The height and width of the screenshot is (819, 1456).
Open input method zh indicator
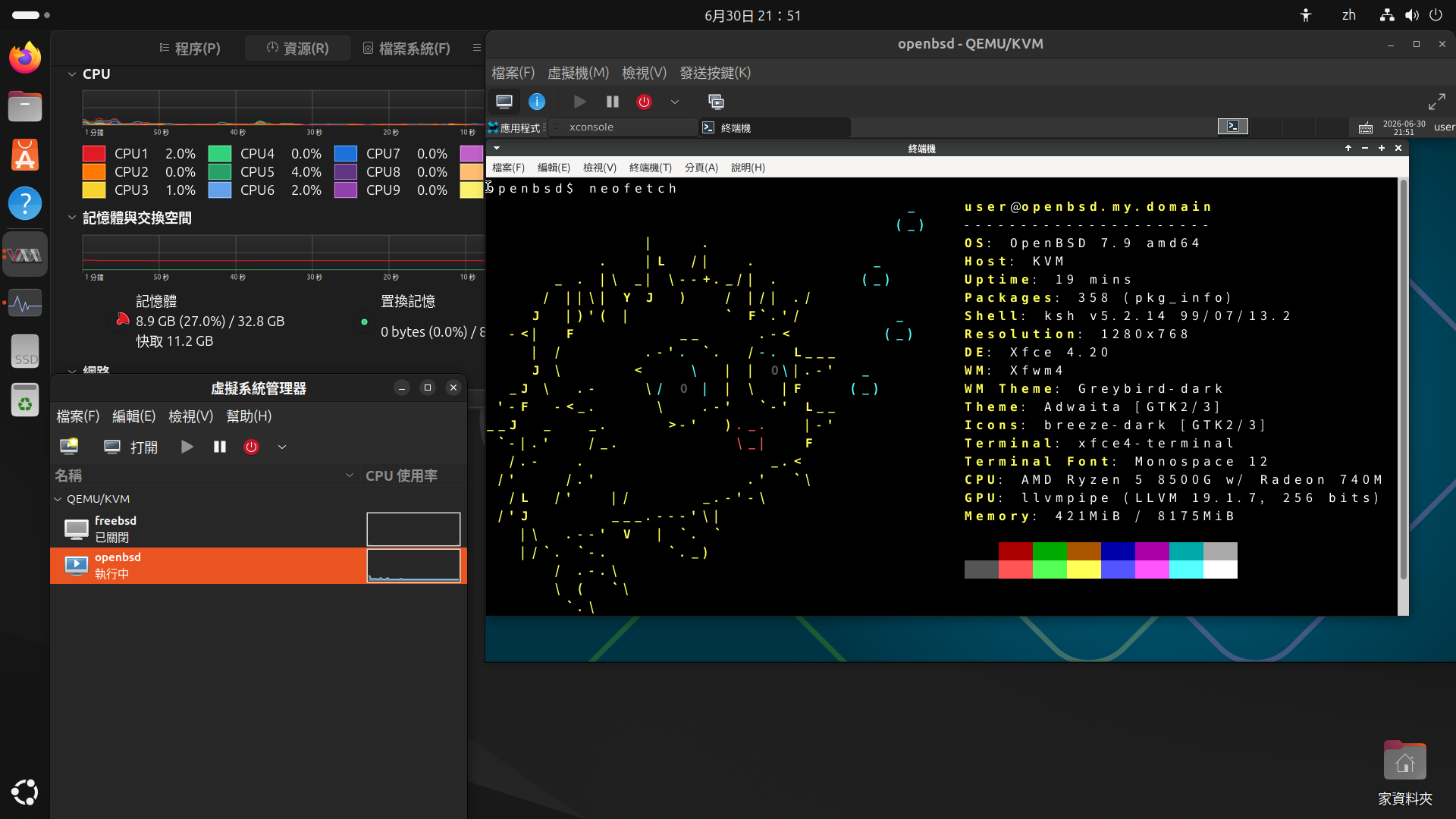(1348, 15)
